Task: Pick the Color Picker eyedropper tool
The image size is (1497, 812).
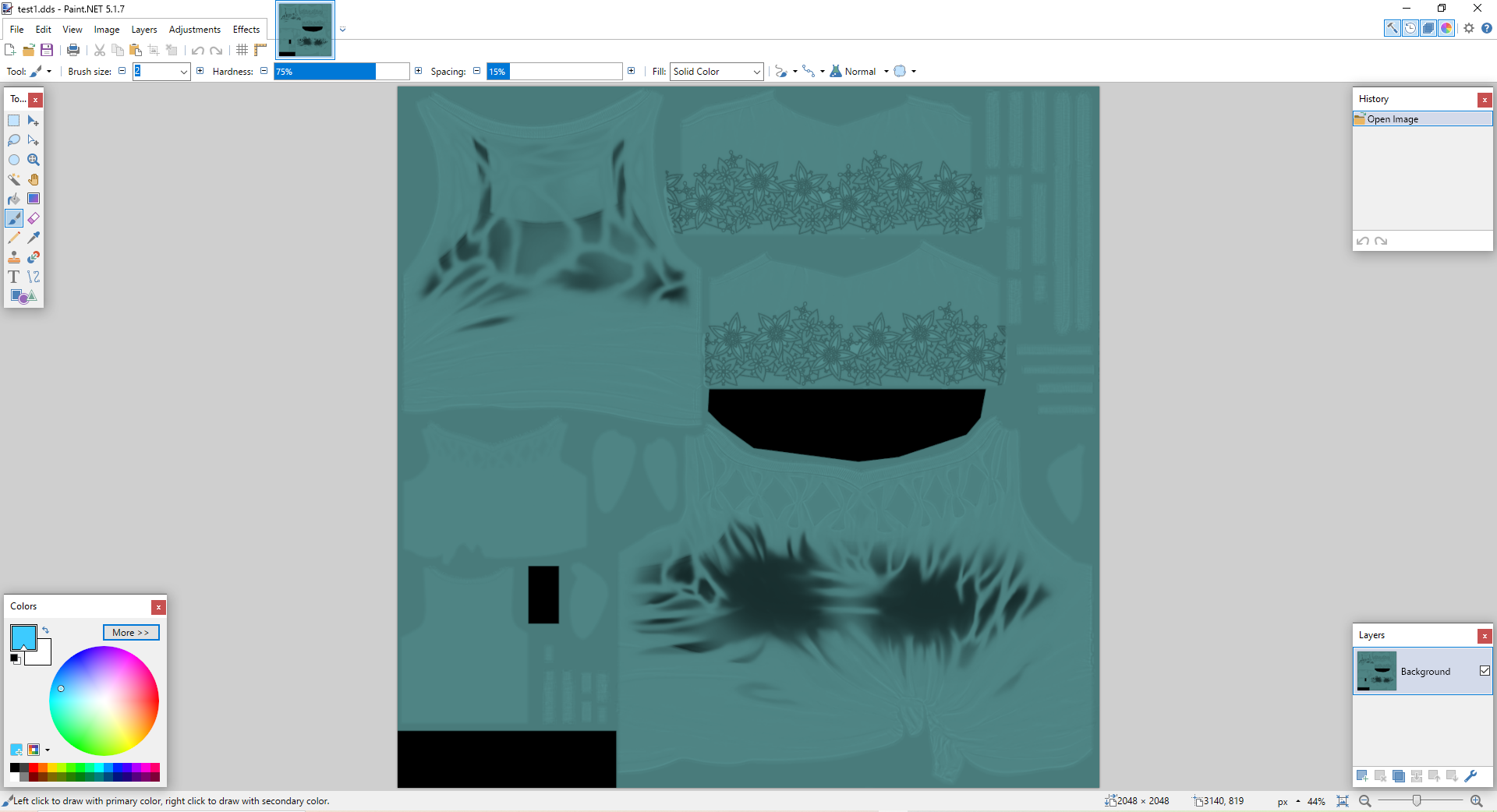Action: [x=34, y=238]
